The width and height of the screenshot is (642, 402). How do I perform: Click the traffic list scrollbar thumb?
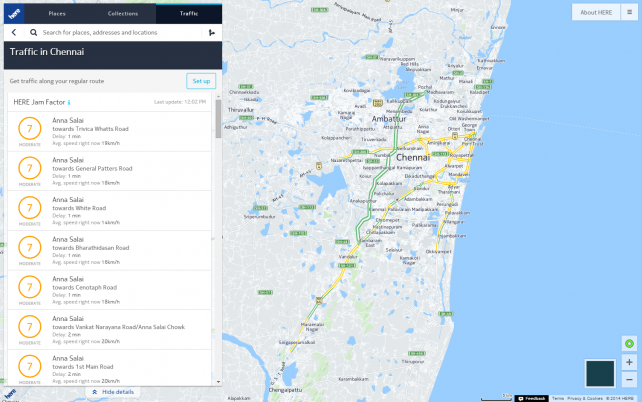[x=218, y=119]
